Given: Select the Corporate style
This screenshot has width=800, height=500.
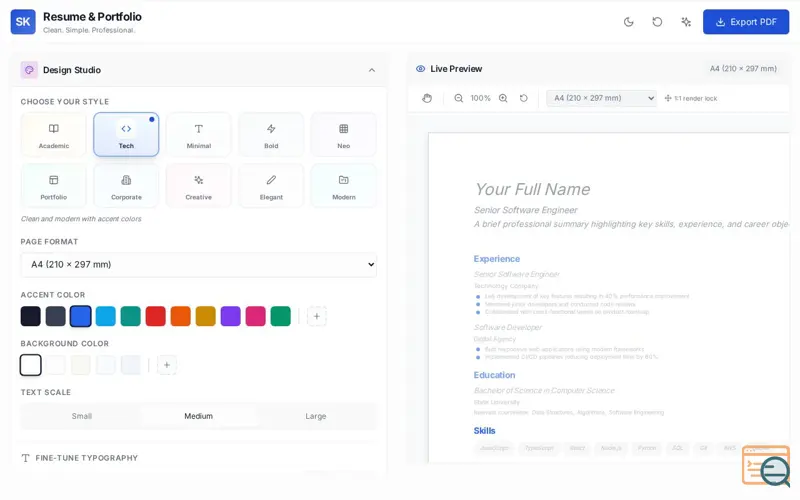Looking at the screenshot, I should pyautogui.click(x=126, y=186).
